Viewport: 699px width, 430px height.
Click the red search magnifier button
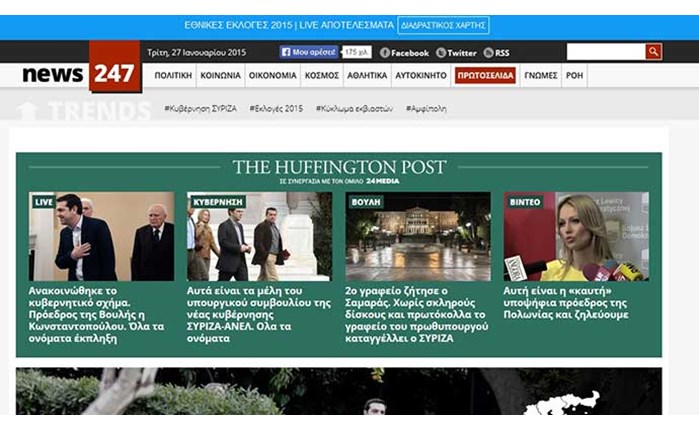(654, 52)
